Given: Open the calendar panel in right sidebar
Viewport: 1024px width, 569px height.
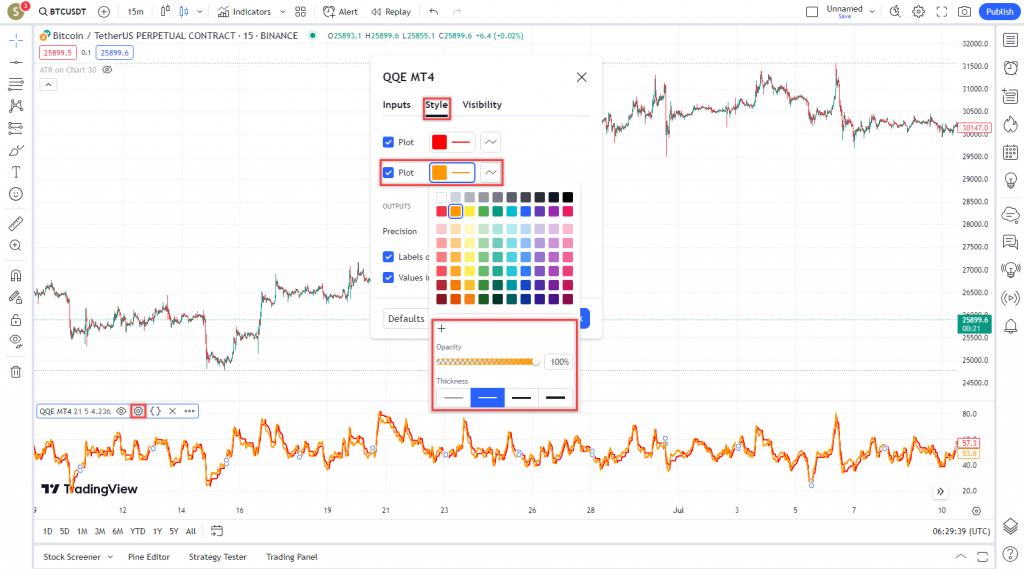Looking at the screenshot, I should pos(1010,153).
